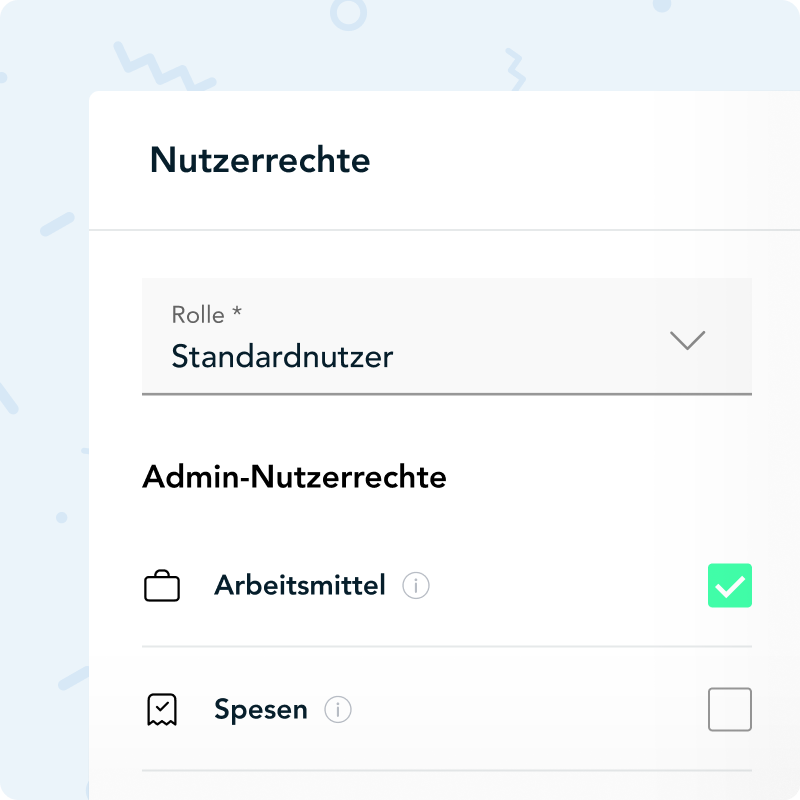Click the briefcase icon beside Arbeitsmittel
The width and height of the screenshot is (800, 800).
[162, 586]
